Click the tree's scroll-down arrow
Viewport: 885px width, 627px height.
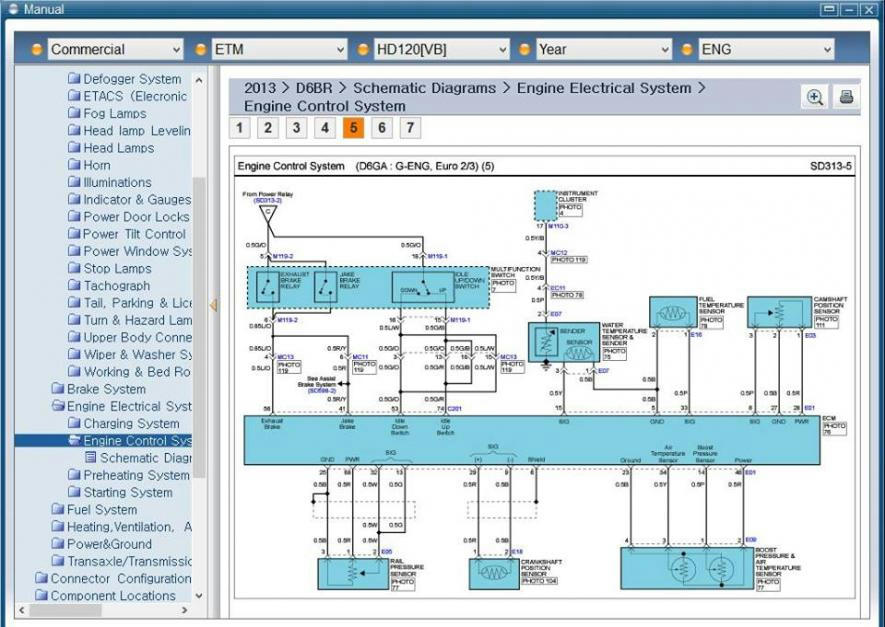[x=199, y=596]
